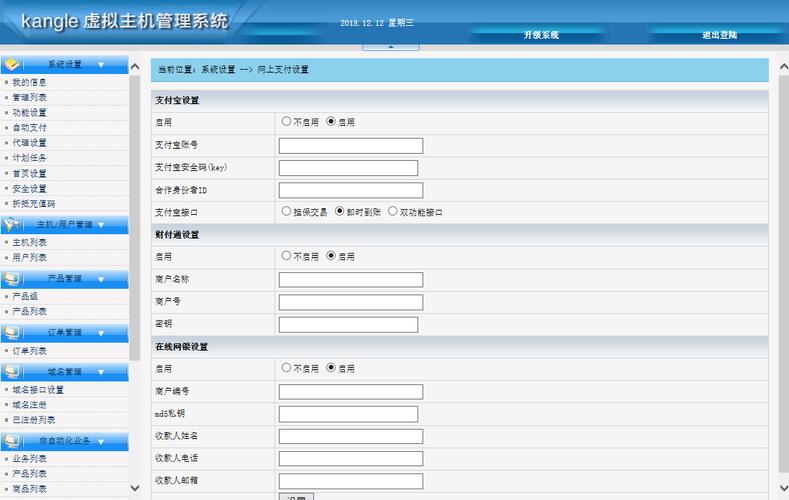Image resolution: width=789 pixels, height=500 pixels.
Task: Click the 产品管理 section monitor icon
Action: tap(12, 278)
